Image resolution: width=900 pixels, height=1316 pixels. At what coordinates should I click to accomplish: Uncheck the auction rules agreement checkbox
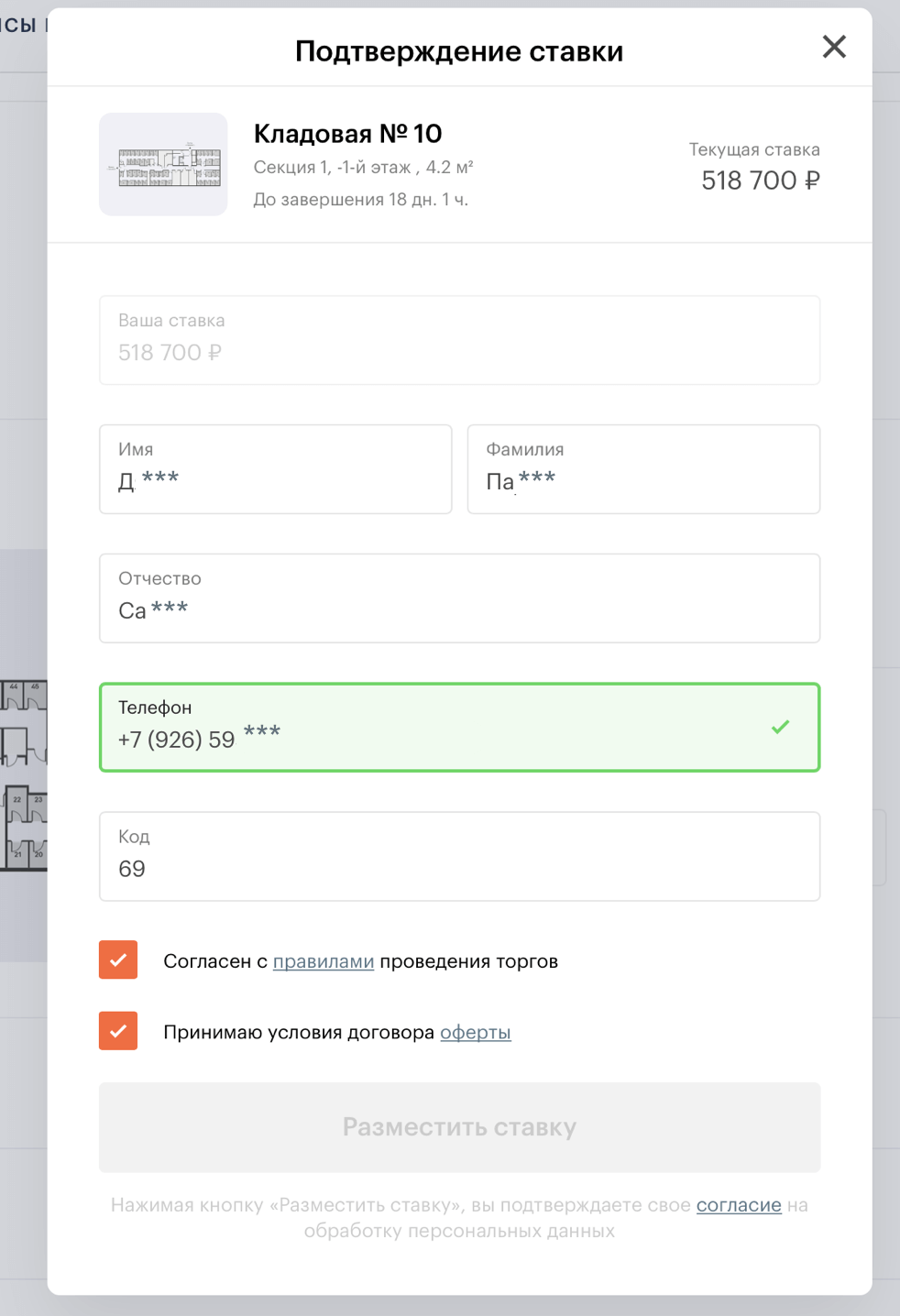[x=118, y=960]
